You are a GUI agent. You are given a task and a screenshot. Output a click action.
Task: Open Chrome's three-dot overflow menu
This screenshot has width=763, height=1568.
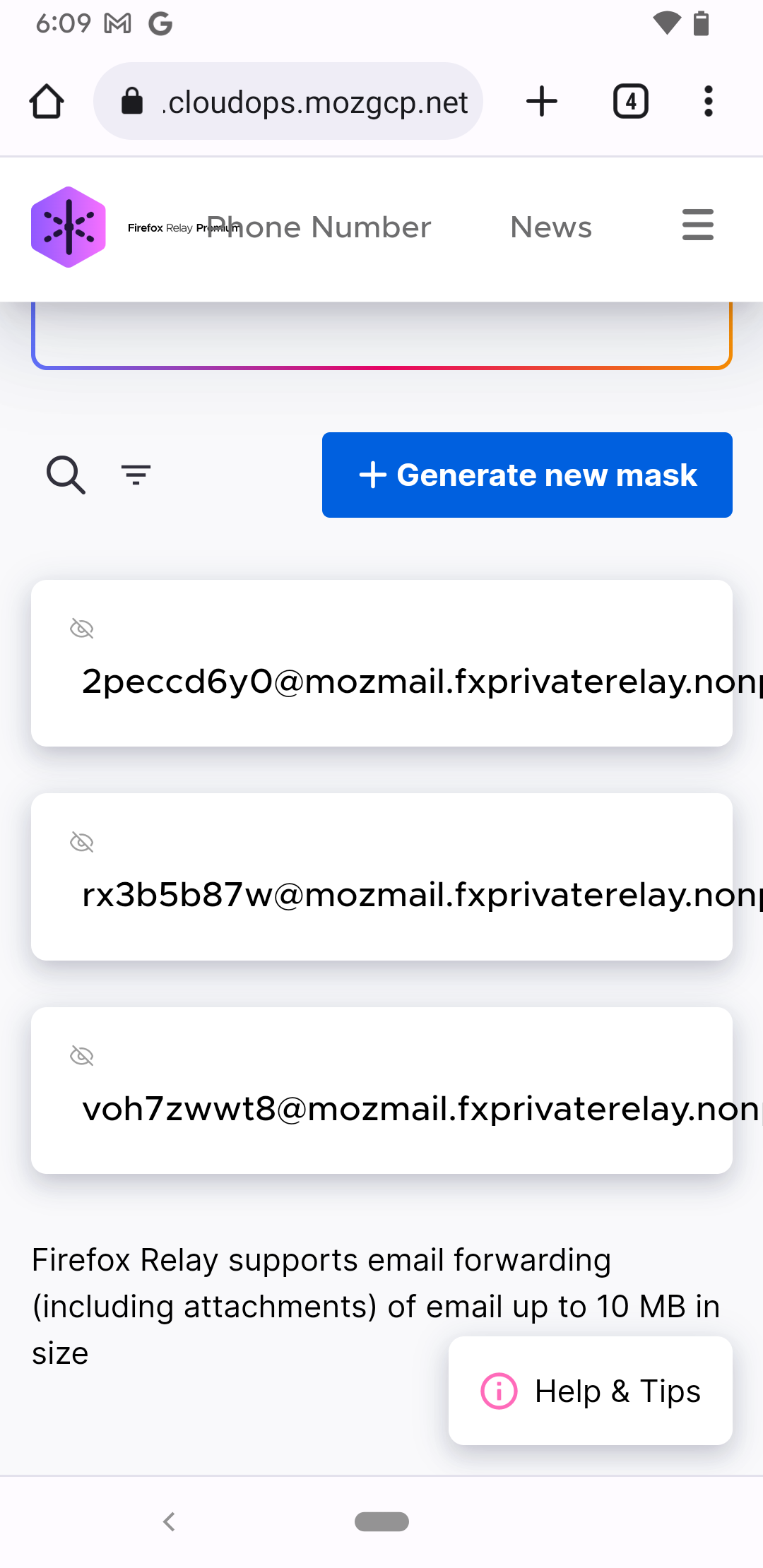(x=708, y=101)
